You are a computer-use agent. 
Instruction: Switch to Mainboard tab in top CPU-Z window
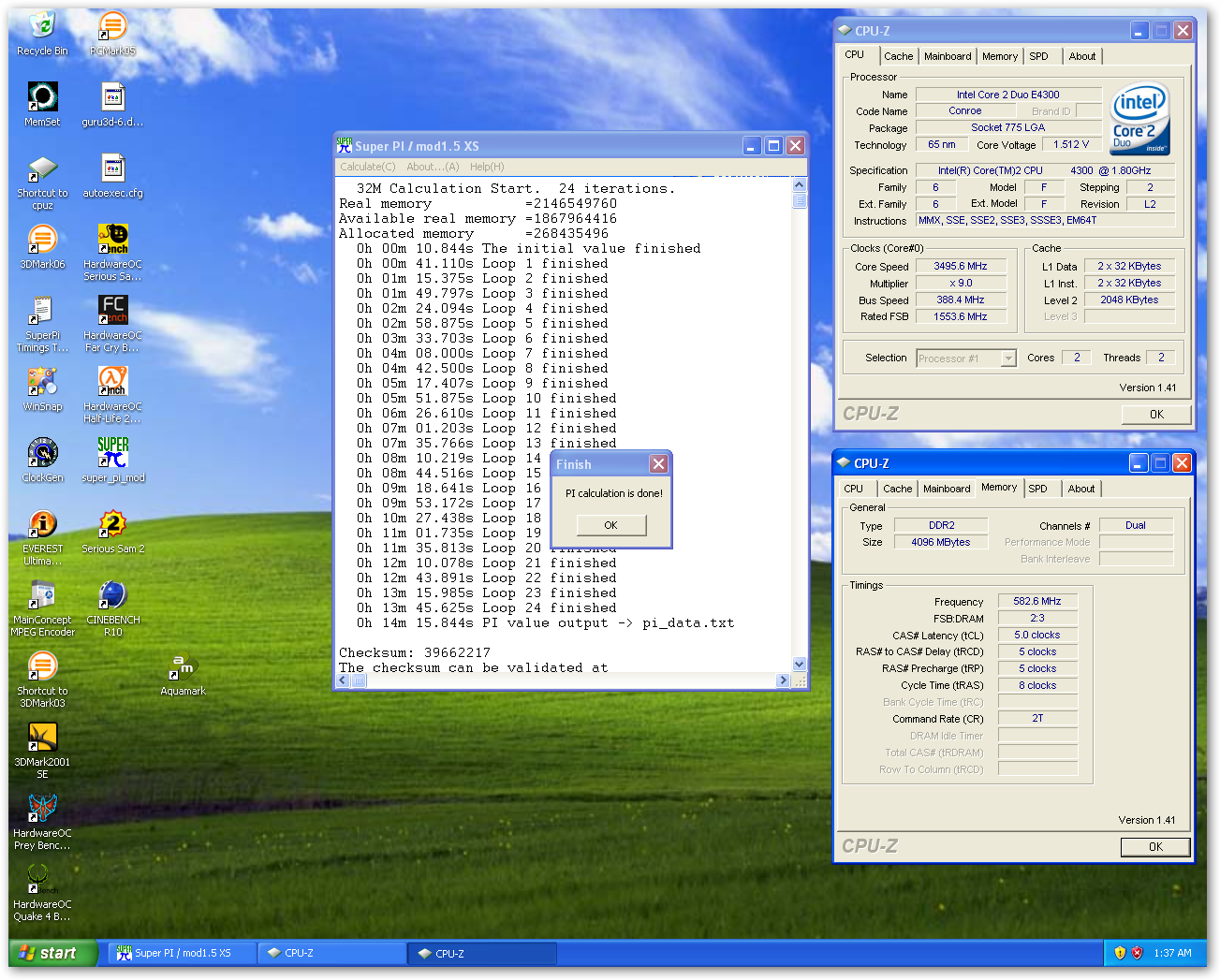pos(948,56)
